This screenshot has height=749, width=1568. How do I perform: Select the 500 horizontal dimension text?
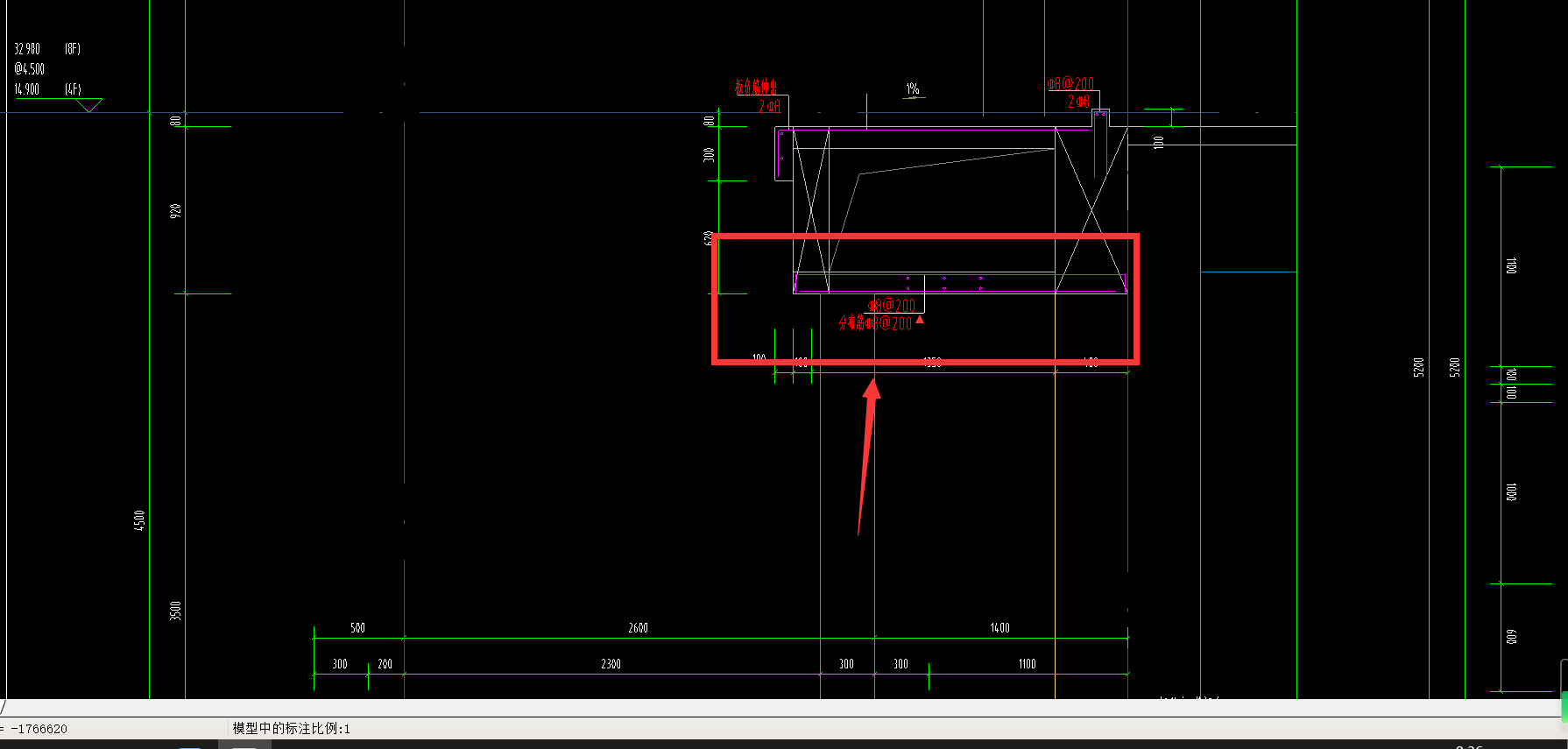click(x=357, y=628)
